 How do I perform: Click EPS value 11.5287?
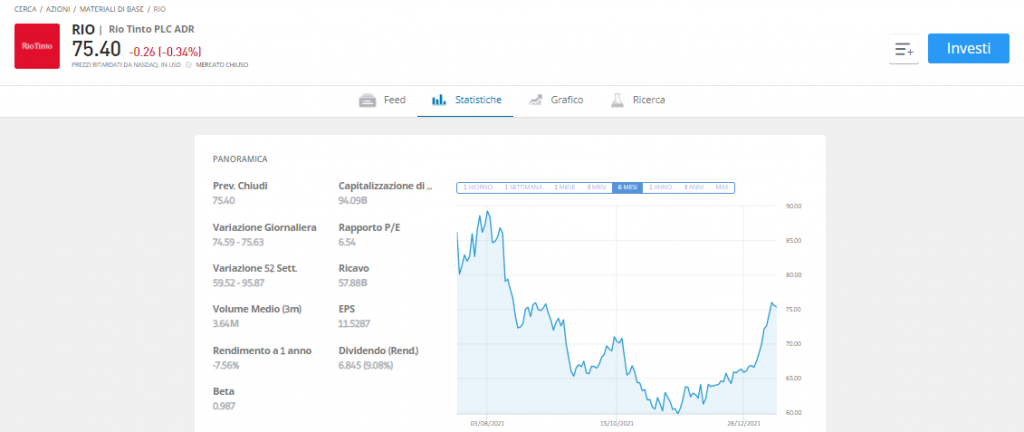click(354, 324)
